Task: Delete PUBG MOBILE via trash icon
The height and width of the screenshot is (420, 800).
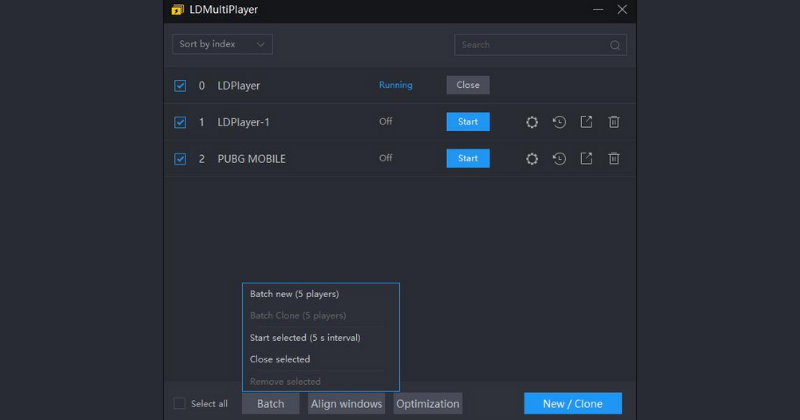Action: (x=614, y=159)
